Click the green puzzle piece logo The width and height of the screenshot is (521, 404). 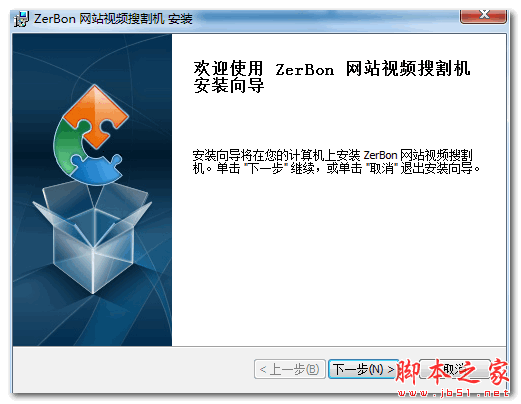click(70, 145)
